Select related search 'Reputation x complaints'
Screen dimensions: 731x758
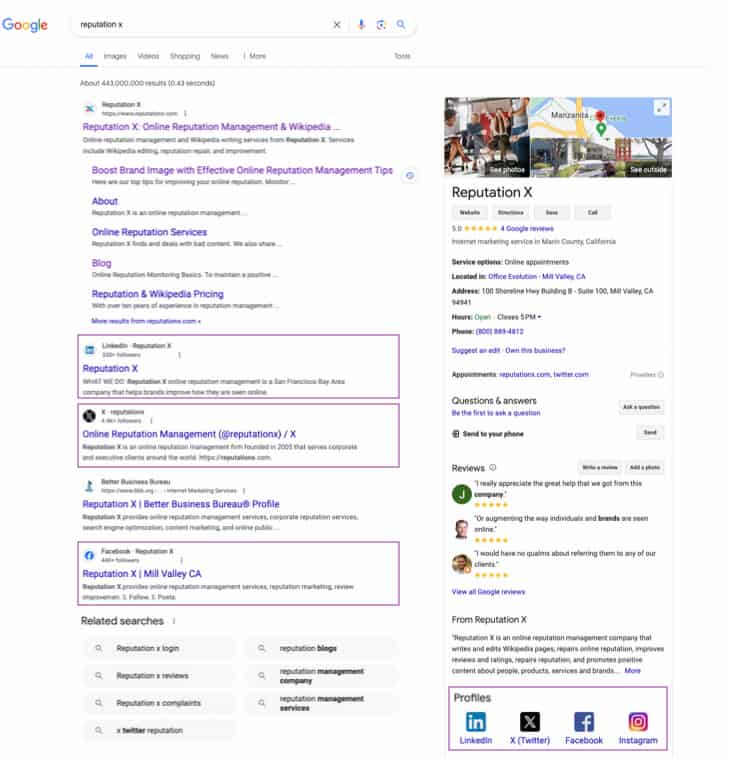160,703
